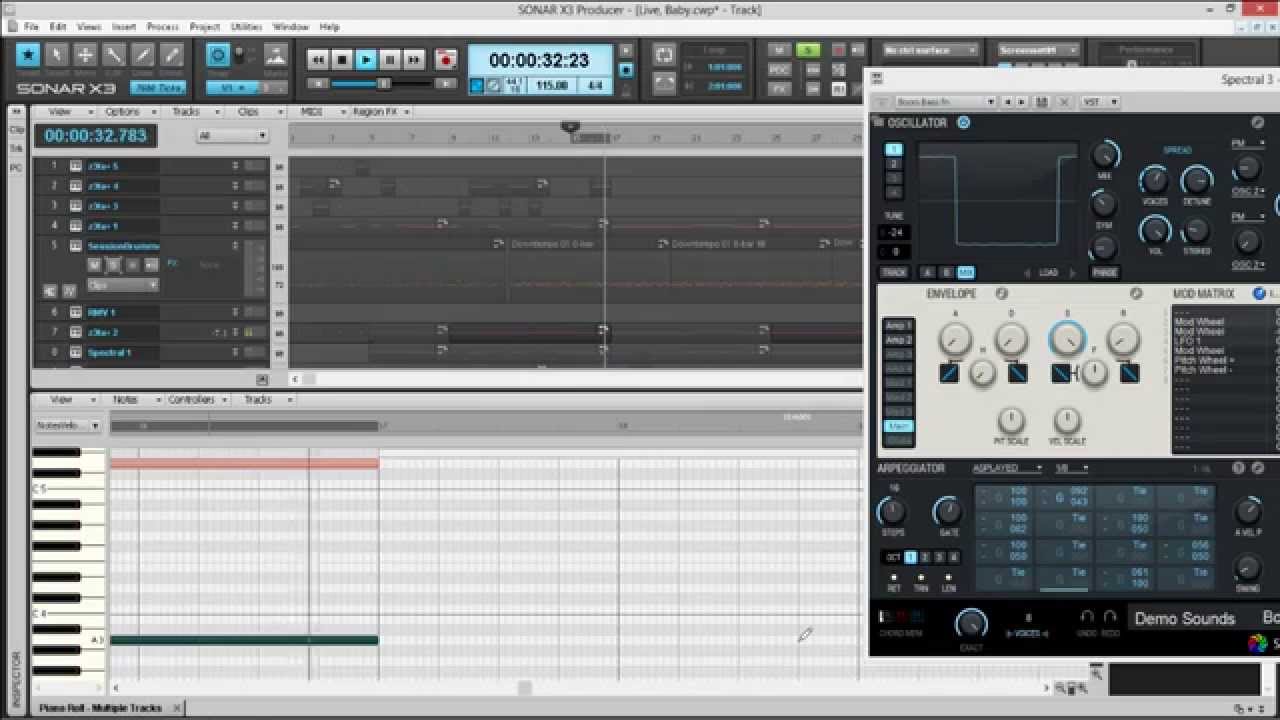Open the File menu

[x=31, y=26]
